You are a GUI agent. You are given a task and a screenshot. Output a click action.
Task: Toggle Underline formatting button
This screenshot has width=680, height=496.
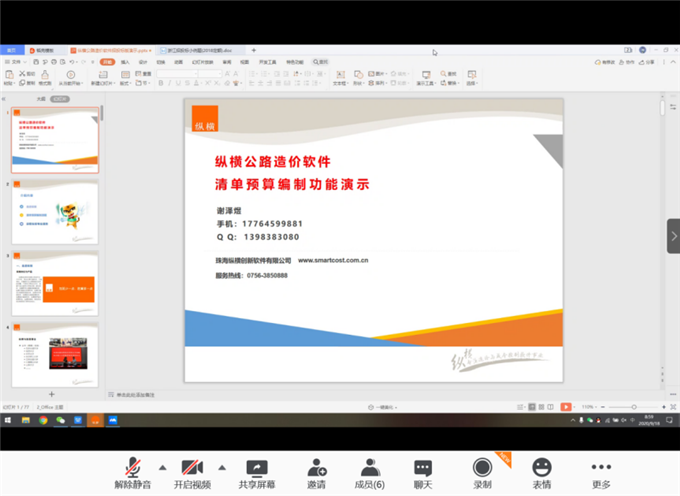click(x=178, y=83)
